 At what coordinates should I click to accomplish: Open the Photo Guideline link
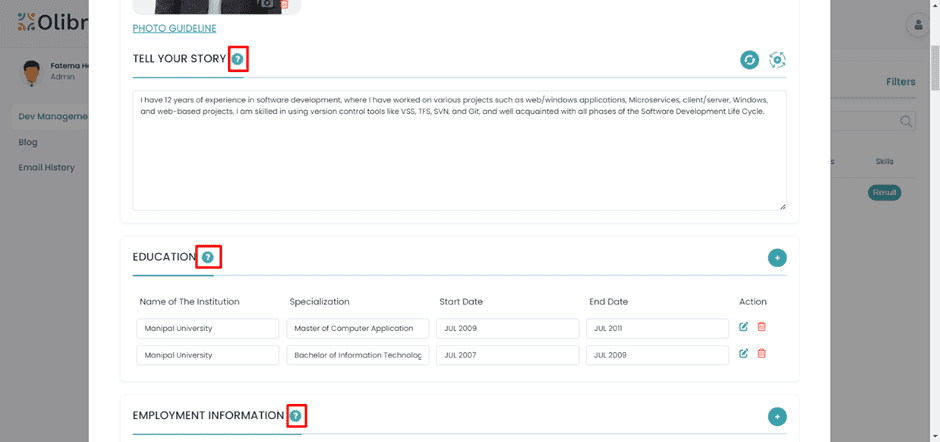[x=174, y=29]
